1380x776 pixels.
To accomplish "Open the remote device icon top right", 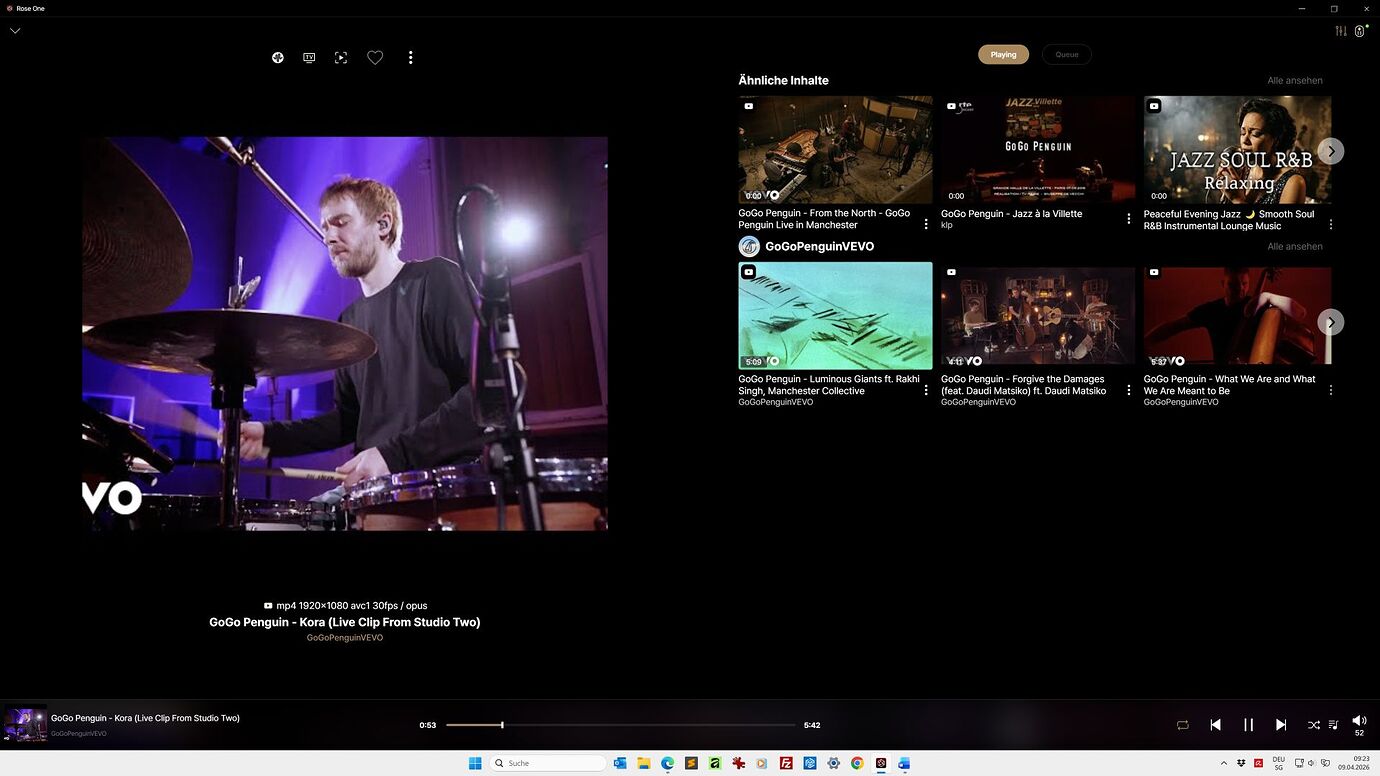I will pos(1360,31).
